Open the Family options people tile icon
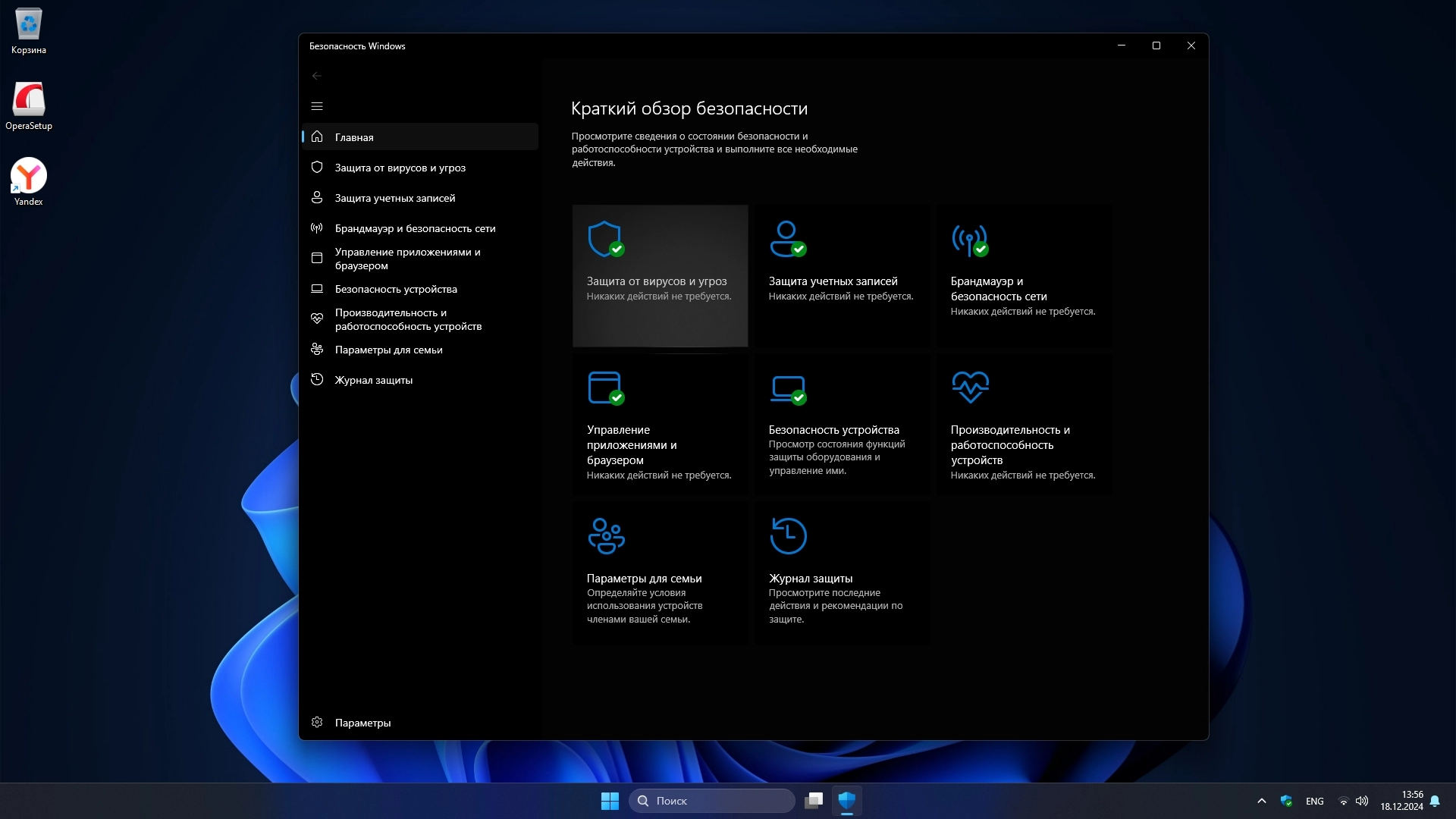 click(606, 535)
